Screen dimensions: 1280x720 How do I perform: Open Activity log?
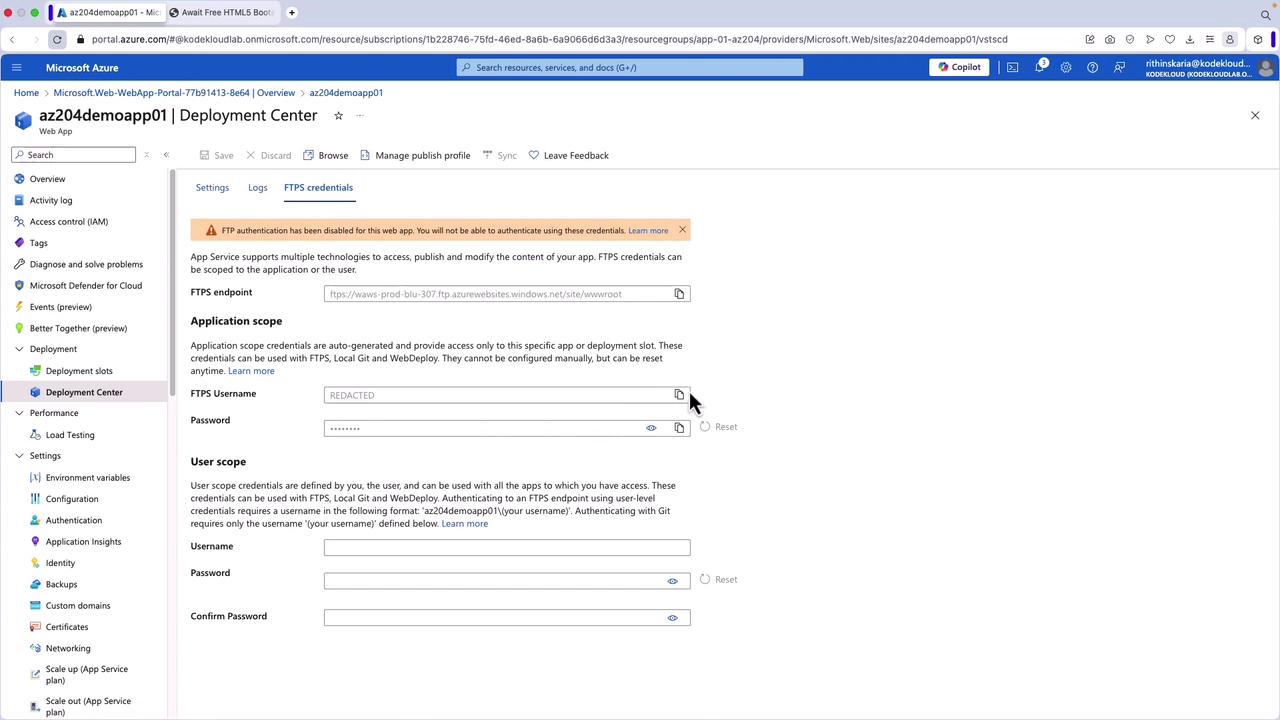[x=51, y=200]
